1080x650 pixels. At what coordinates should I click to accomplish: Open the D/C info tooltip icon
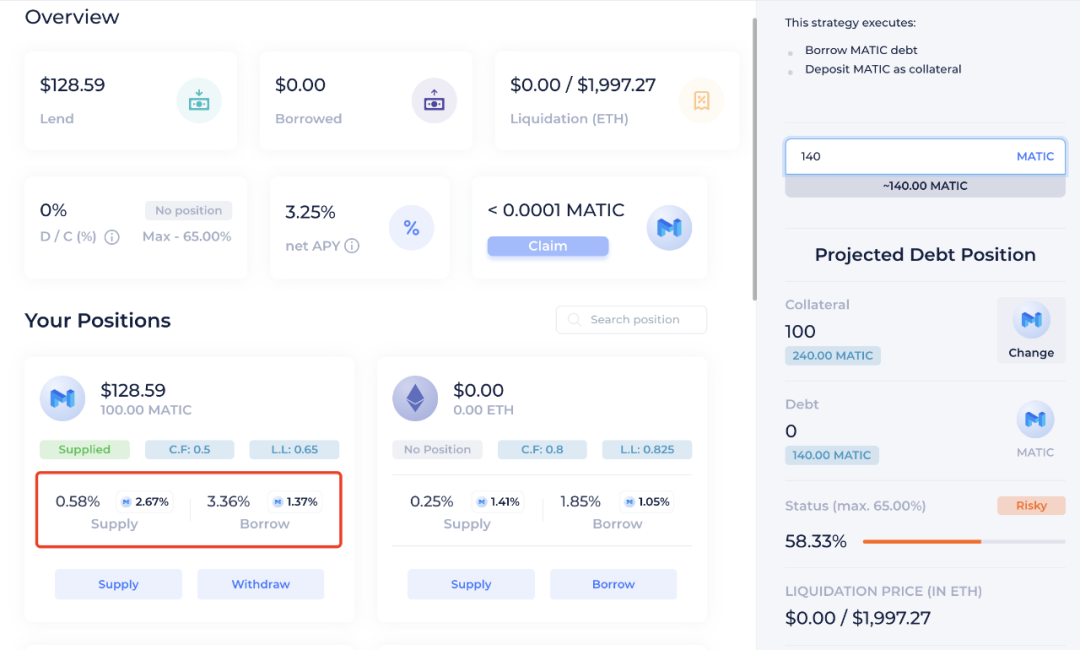click(110, 238)
